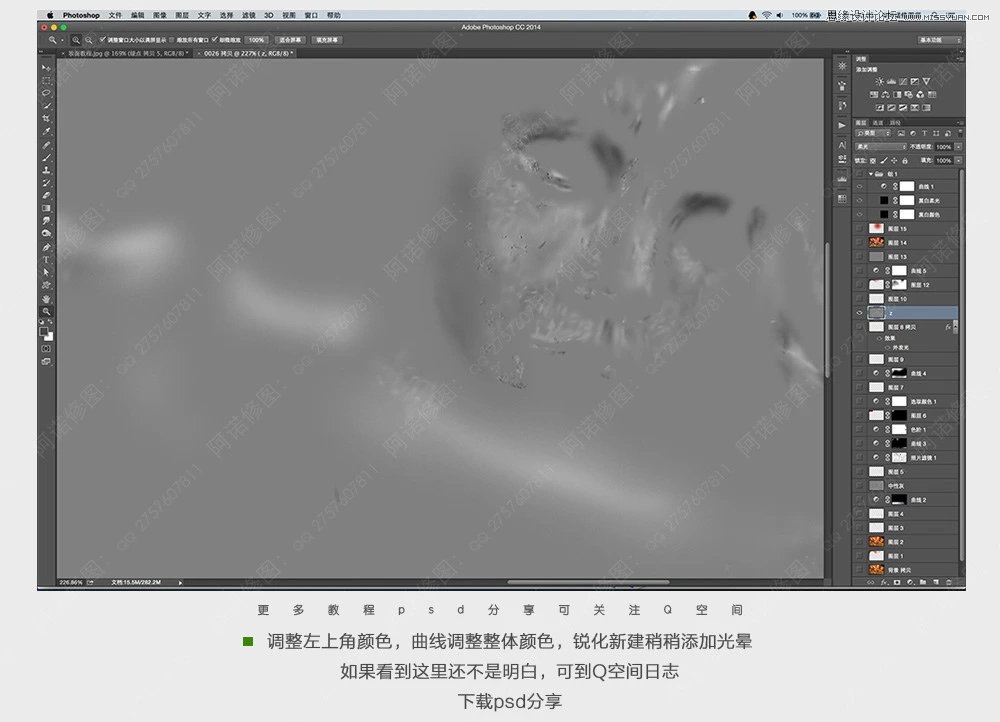Open the fill slider dropdown arrow
The width and height of the screenshot is (1000, 722).
point(959,161)
